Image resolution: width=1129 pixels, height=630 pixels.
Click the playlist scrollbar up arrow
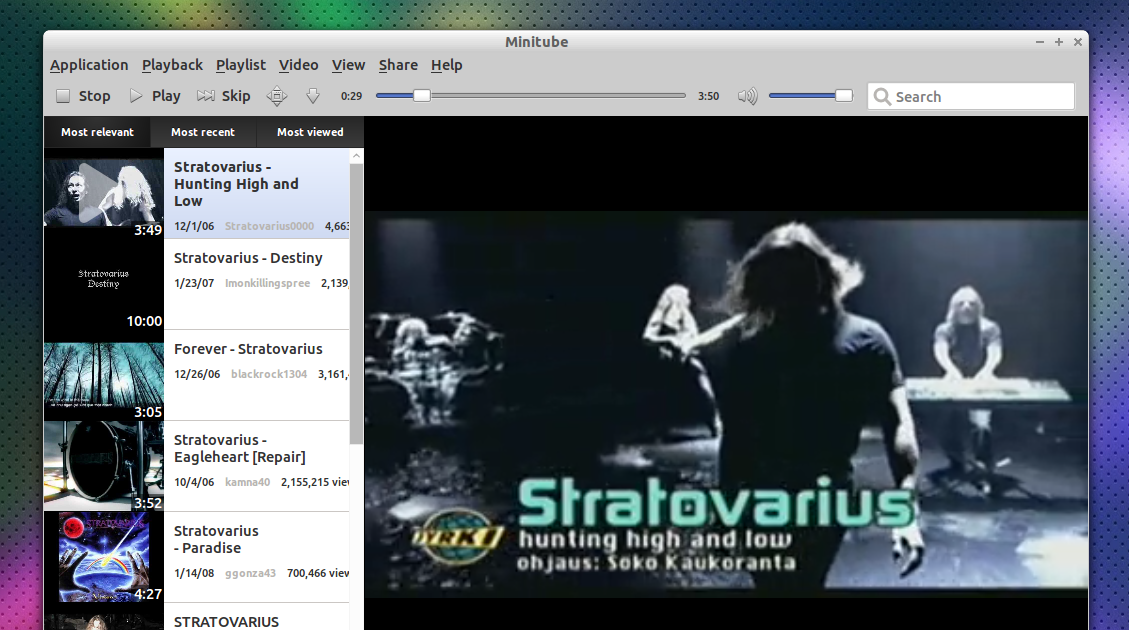coord(356,156)
